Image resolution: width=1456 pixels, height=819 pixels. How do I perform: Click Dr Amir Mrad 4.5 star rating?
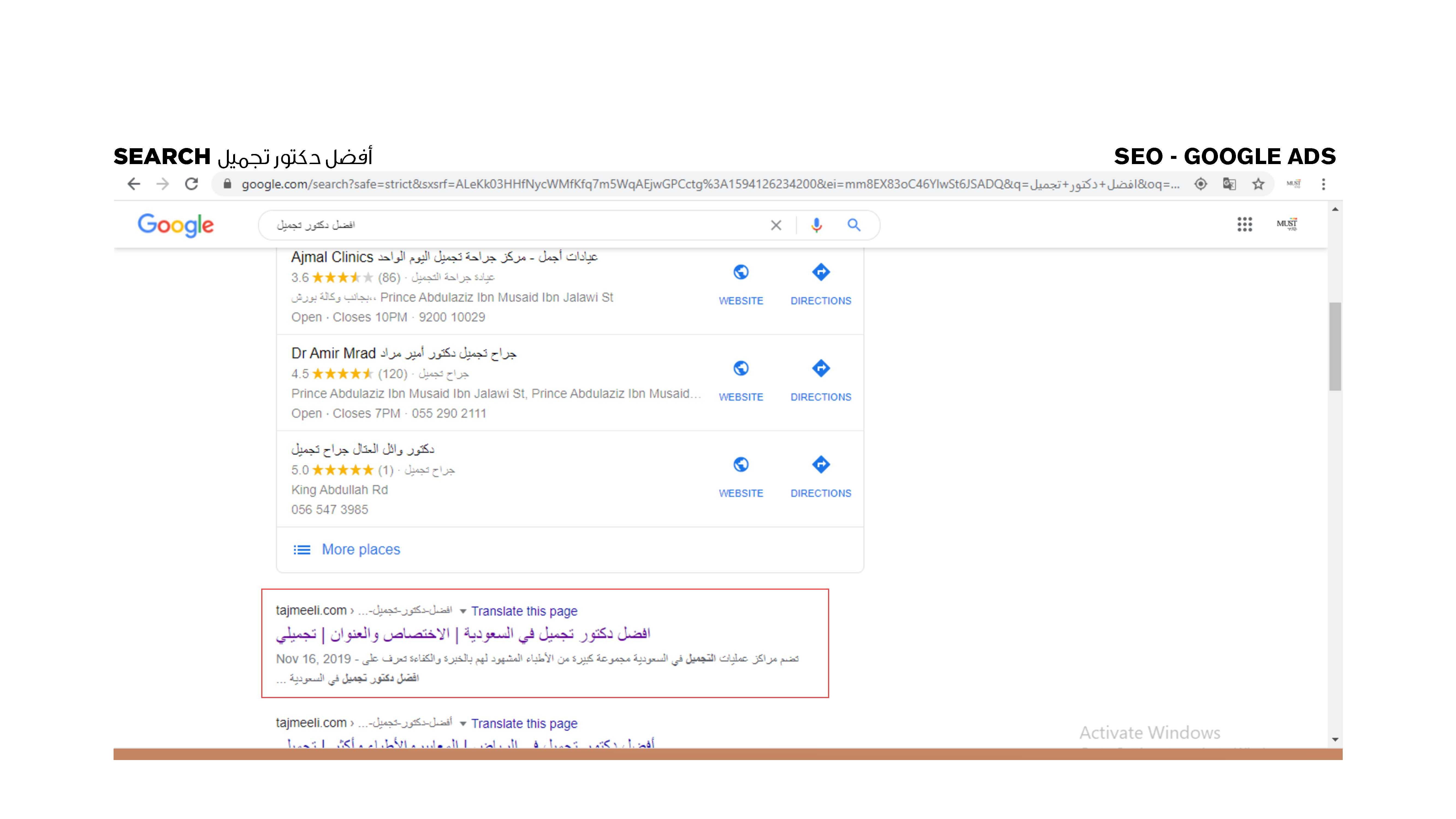coord(343,374)
